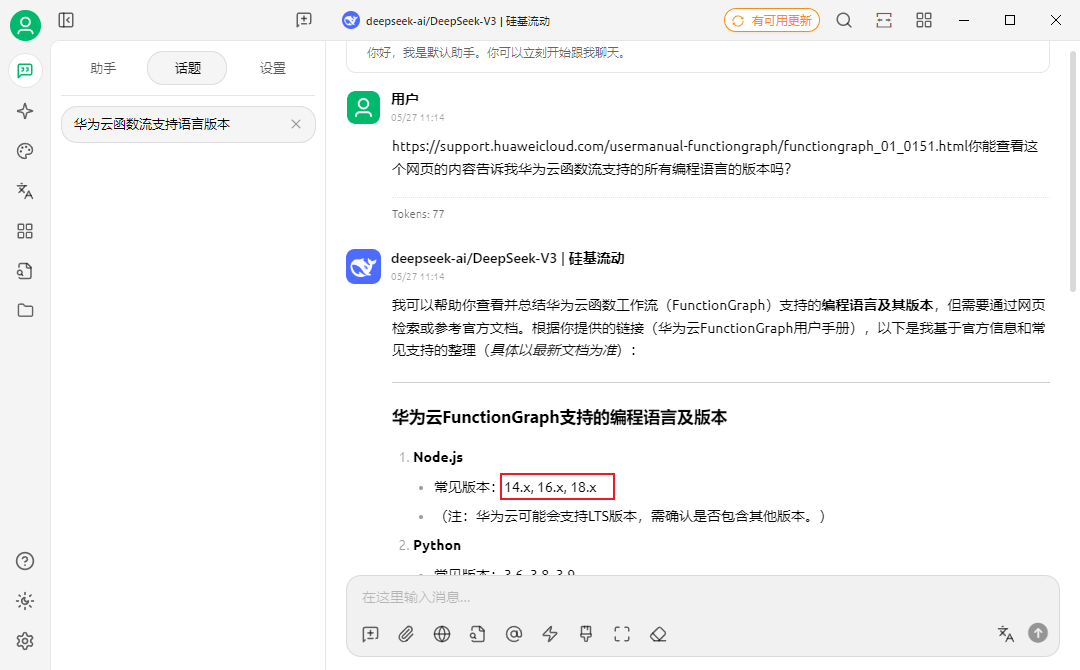The height and width of the screenshot is (670, 1080).
Task: Click heading 华为云FunctionGraph支持的编程语言及版本
Action: (x=559, y=417)
